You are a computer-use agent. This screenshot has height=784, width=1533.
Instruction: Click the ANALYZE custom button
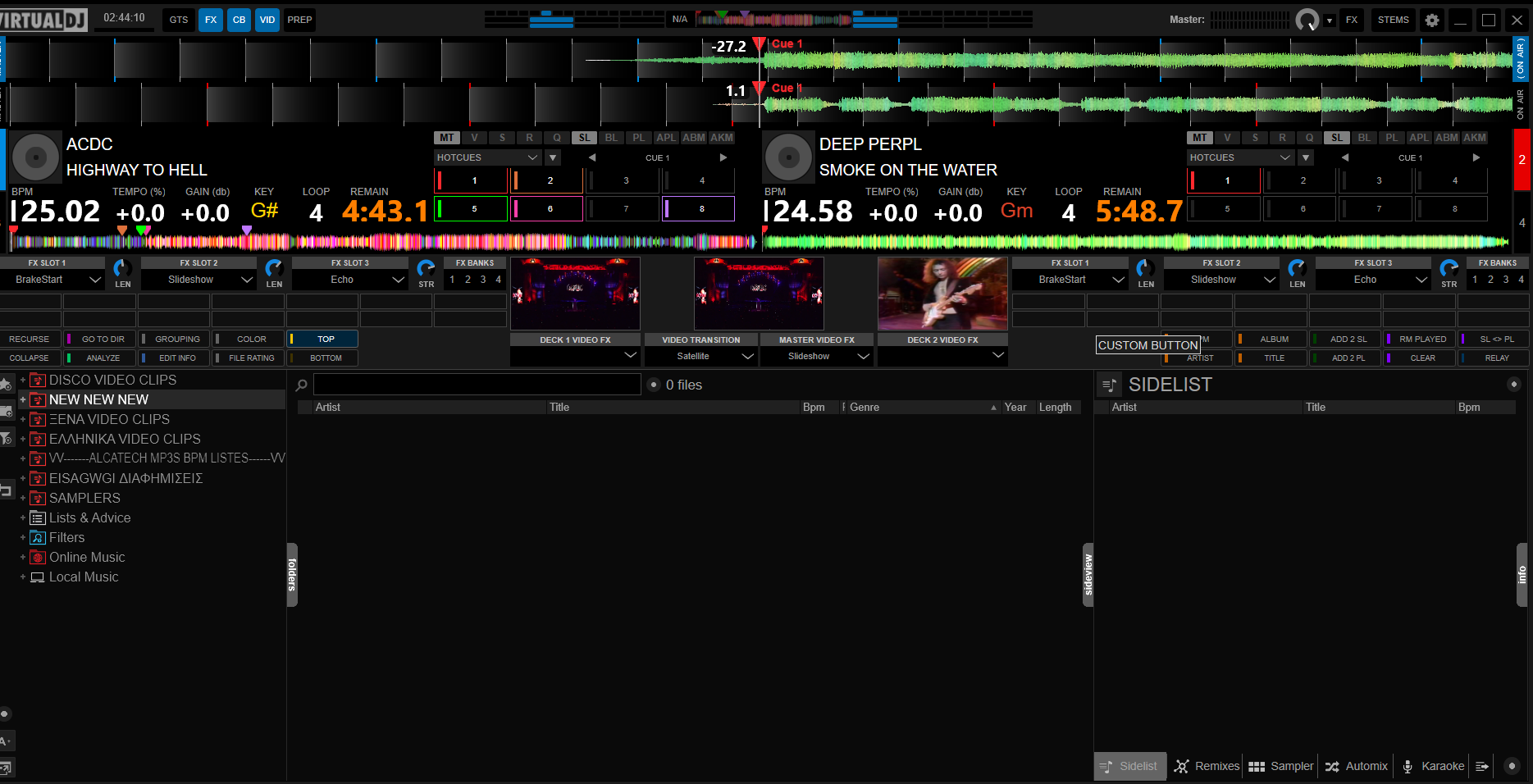coord(99,358)
